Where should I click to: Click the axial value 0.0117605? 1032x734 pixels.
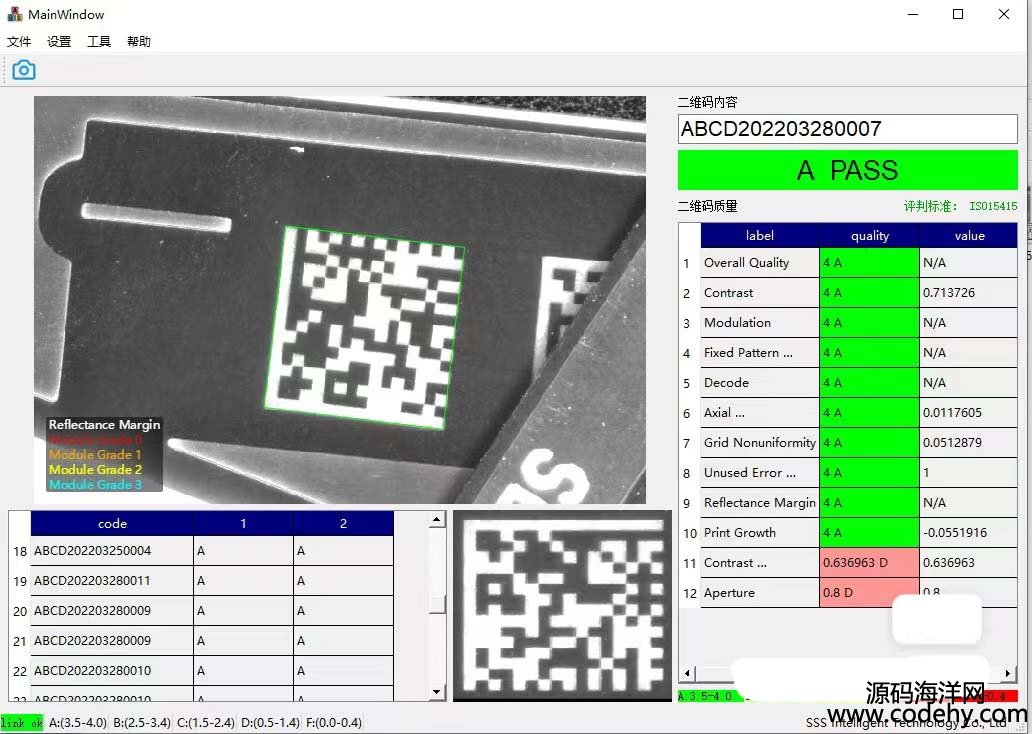(x=952, y=413)
